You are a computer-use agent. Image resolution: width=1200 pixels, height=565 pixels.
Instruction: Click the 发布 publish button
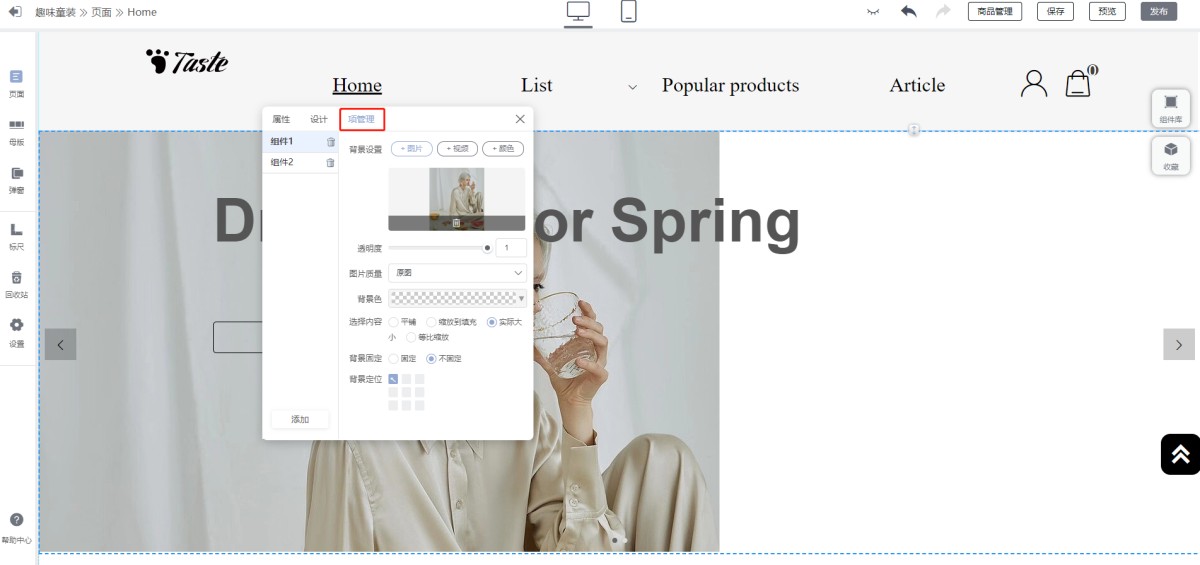point(1158,12)
